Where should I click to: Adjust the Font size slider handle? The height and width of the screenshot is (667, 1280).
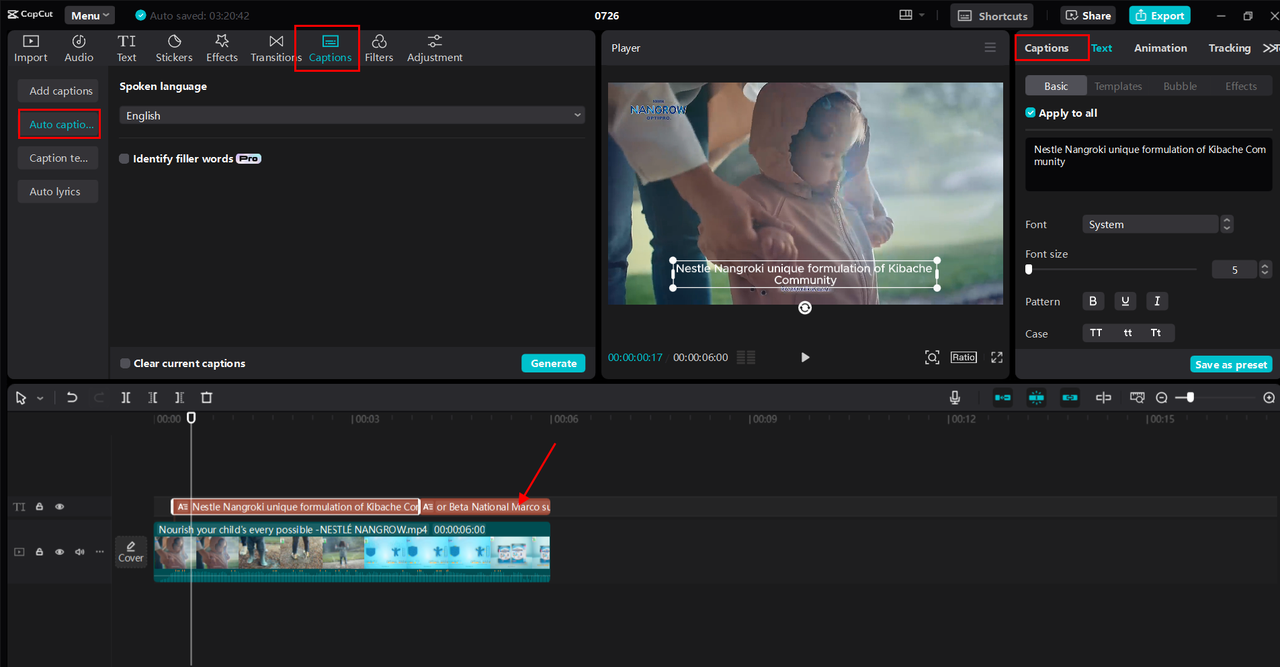coord(1029,269)
